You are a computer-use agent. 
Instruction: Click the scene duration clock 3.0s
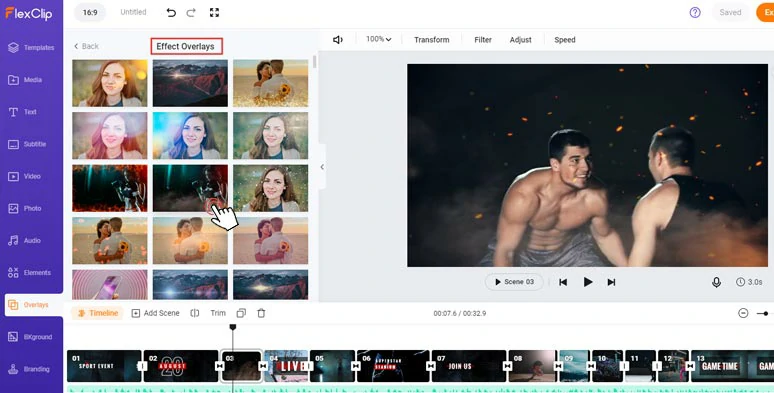pyautogui.click(x=749, y=282)
